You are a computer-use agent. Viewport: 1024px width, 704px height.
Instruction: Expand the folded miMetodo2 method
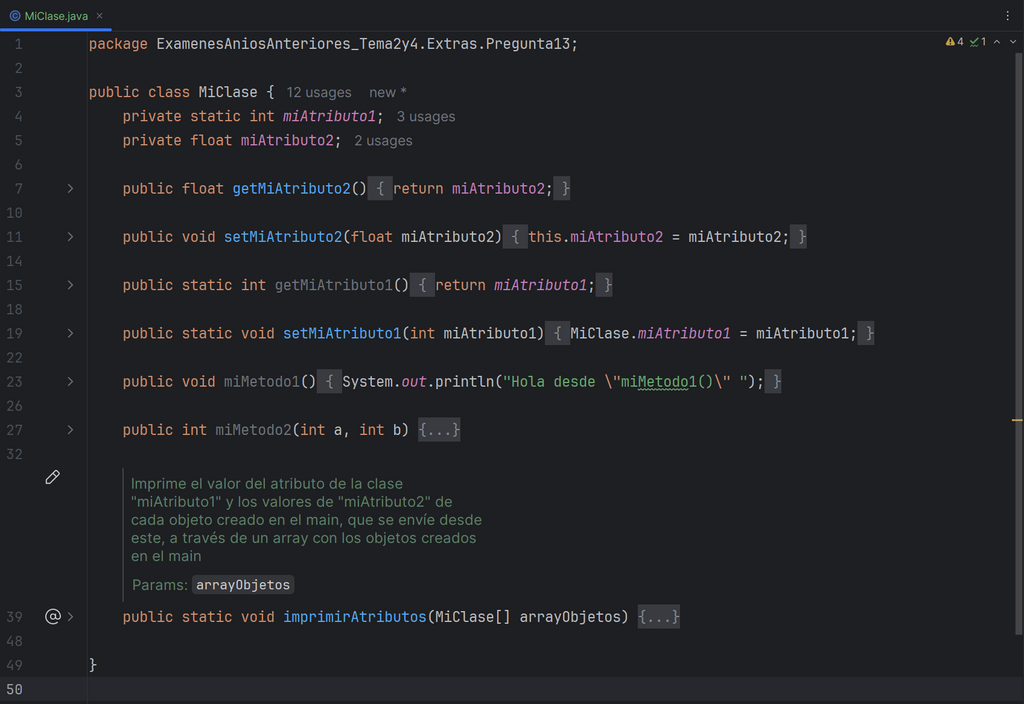click(71, 430)
